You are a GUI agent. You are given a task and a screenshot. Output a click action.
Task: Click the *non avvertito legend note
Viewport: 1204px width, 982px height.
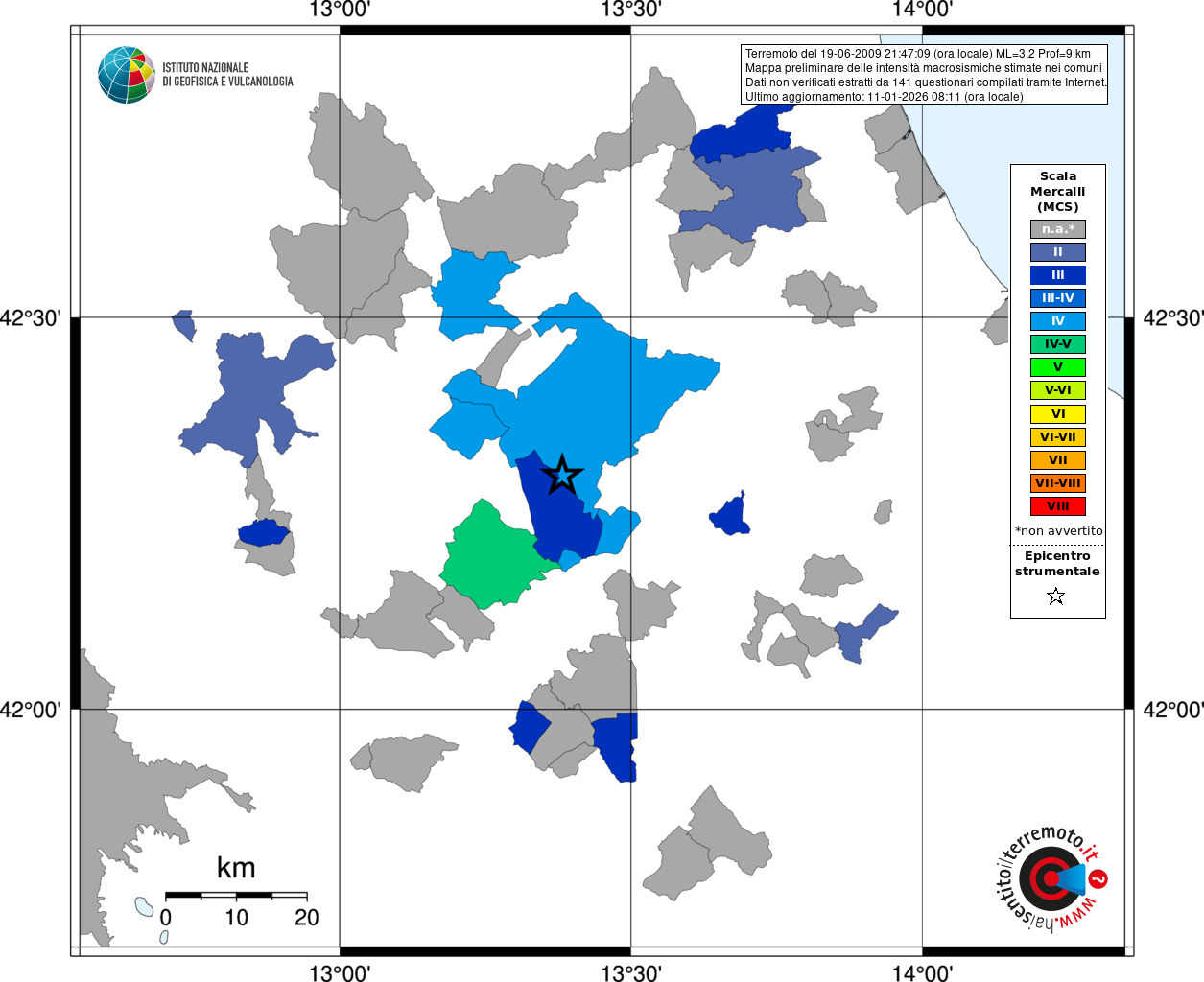click(1059, 531)
